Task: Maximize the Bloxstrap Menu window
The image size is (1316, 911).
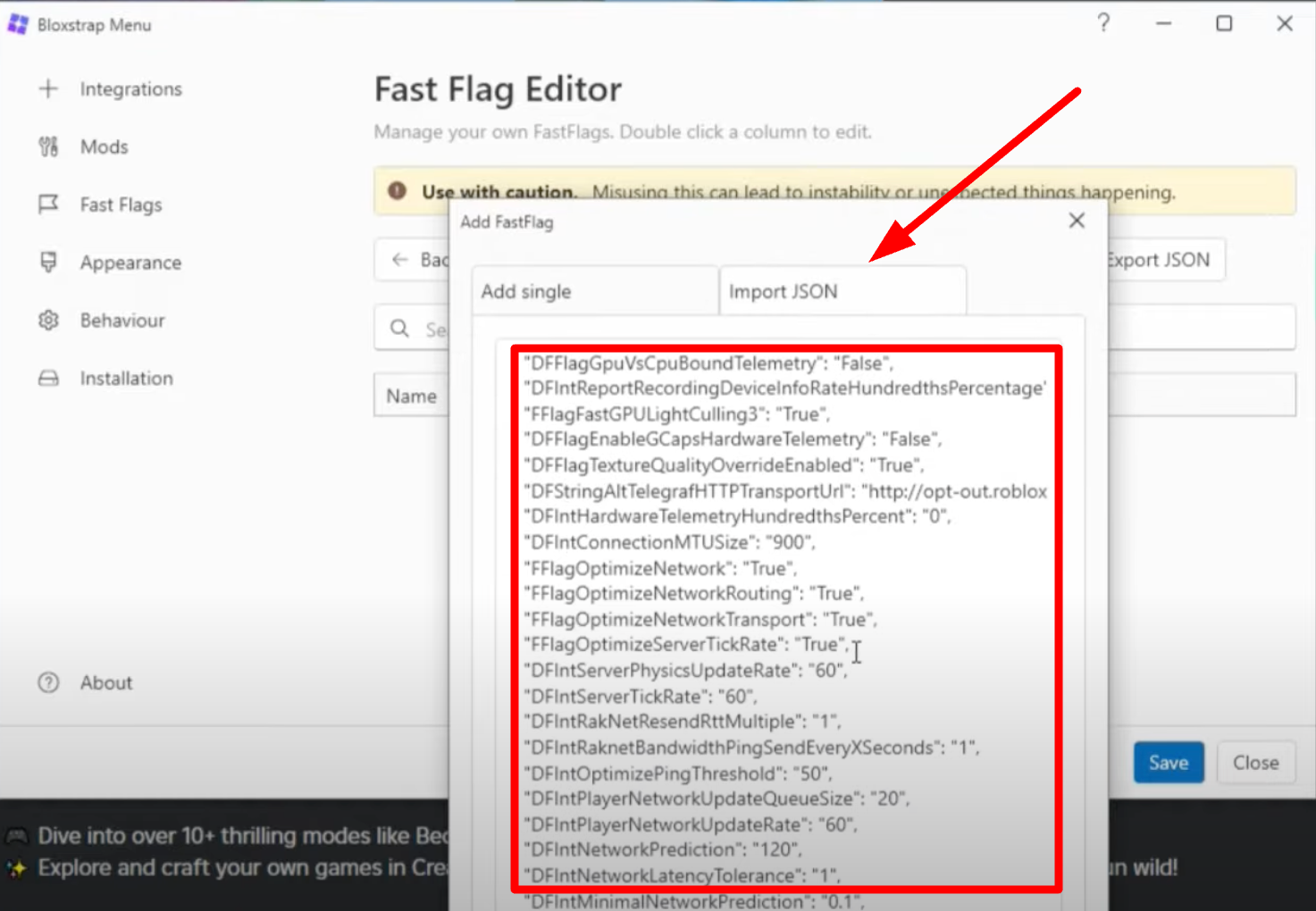Action: [x=1224, y=24]
